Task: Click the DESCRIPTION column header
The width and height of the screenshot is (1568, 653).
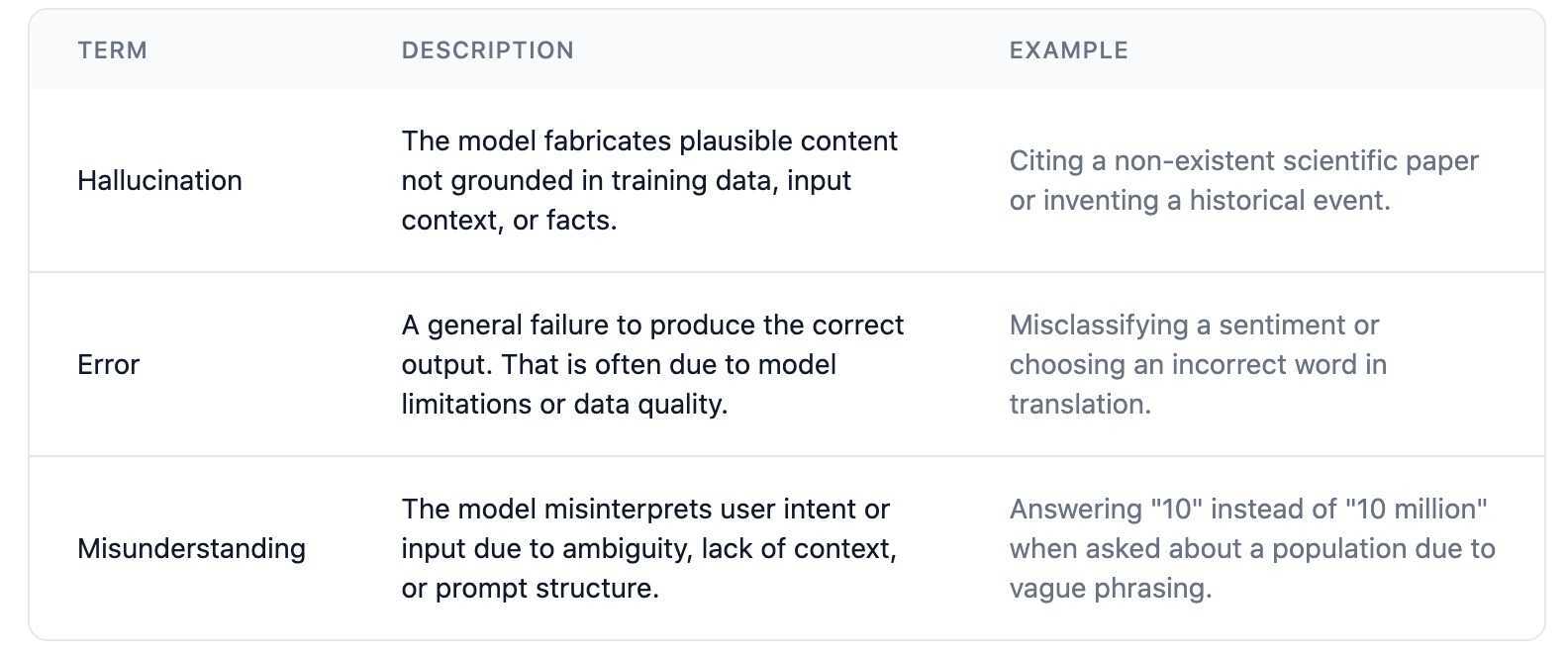Action: pos(487,50)
